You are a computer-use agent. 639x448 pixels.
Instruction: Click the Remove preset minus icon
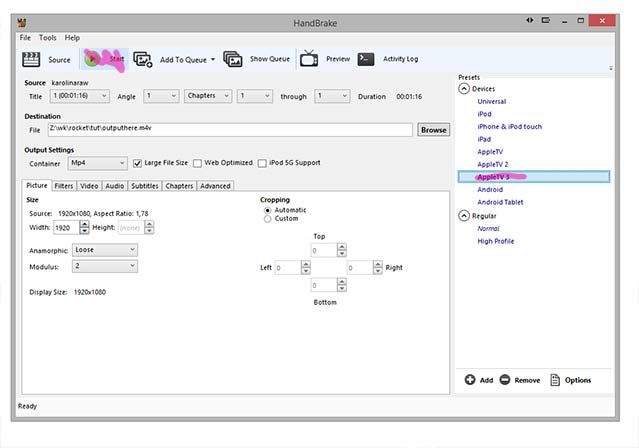pyautogui.click(x=505, y=380)
